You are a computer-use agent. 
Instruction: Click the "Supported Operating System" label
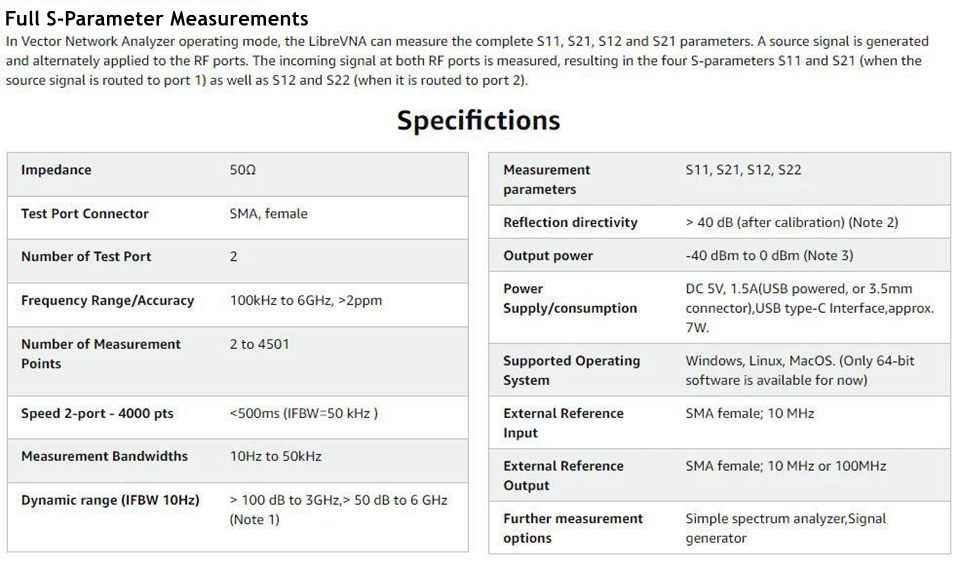(571, 370)
